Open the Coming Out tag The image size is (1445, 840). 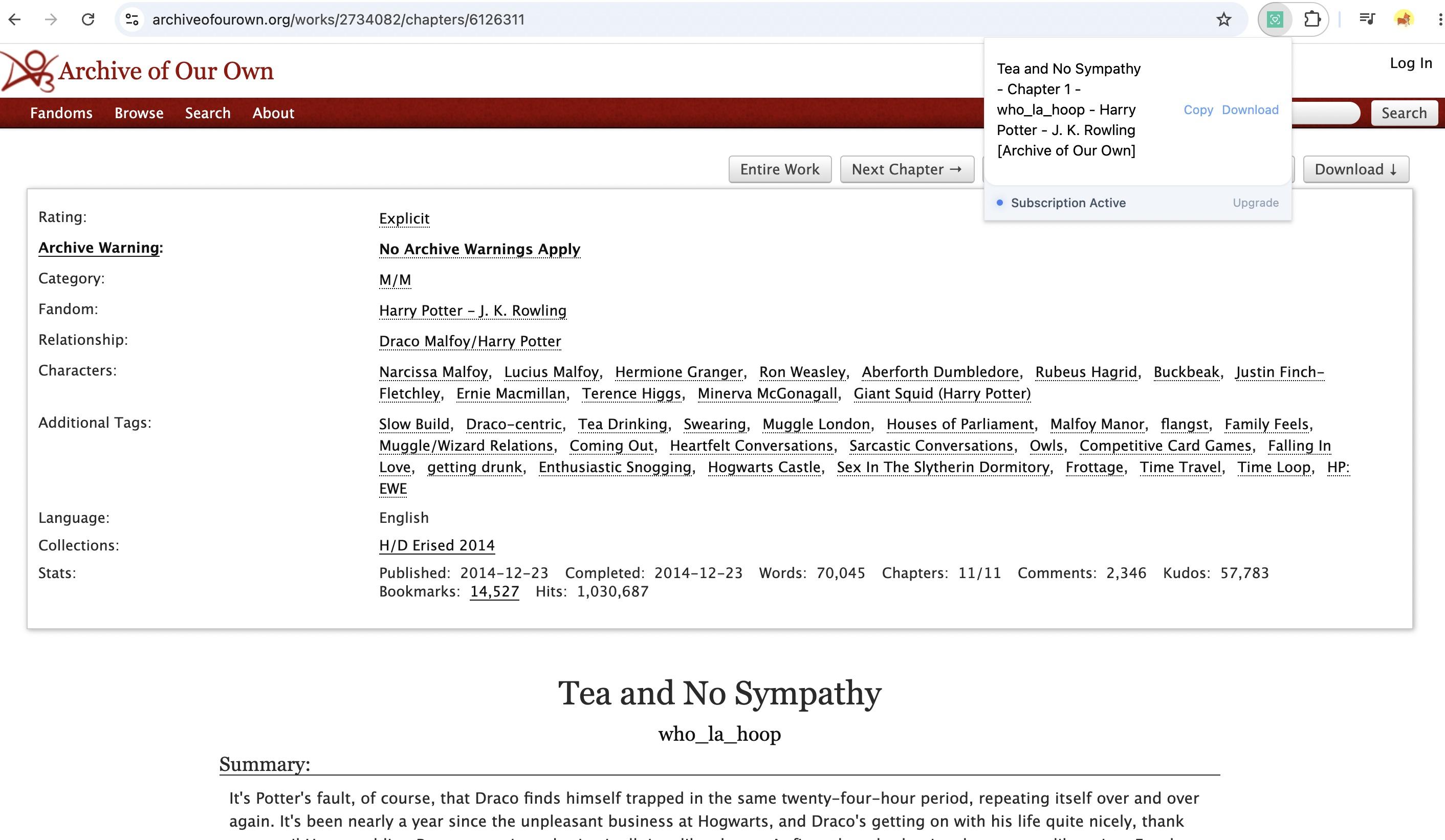pyautogui.click(x=611, y=446)
